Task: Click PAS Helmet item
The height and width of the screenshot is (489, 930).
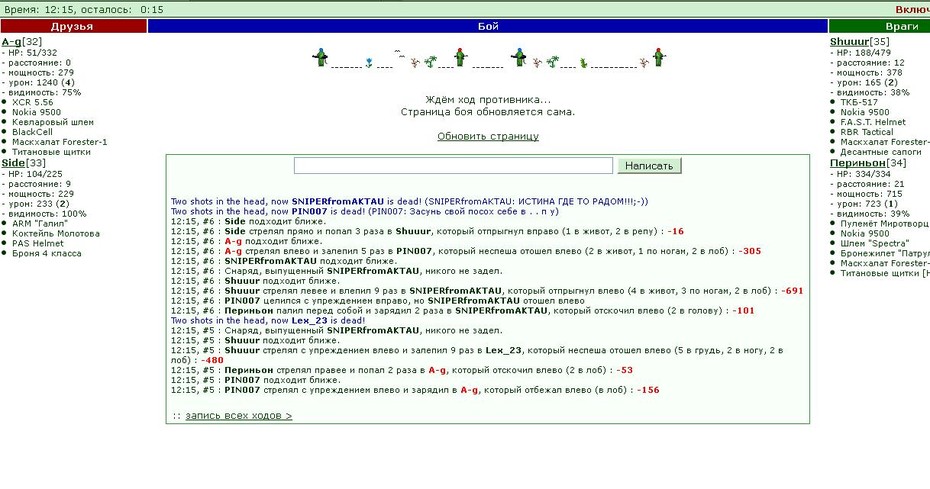Action: point(37,243)
